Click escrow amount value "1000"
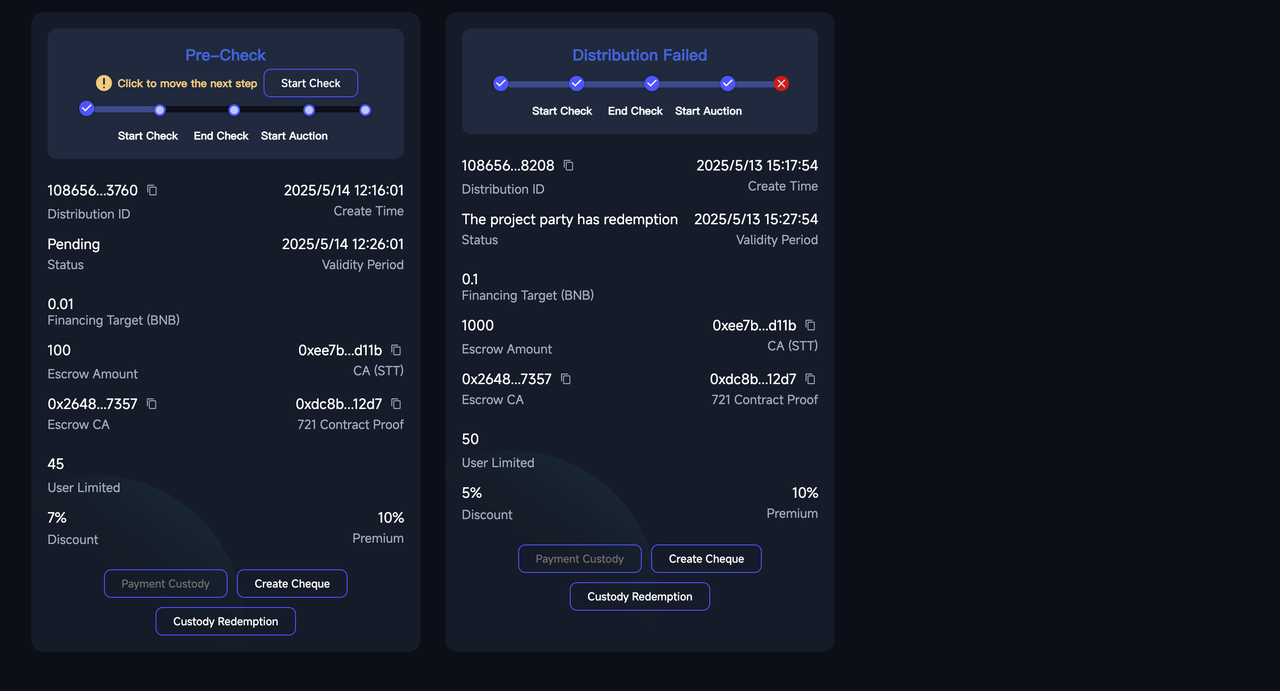Viewport: 1280px width, 691px height. 478,325
